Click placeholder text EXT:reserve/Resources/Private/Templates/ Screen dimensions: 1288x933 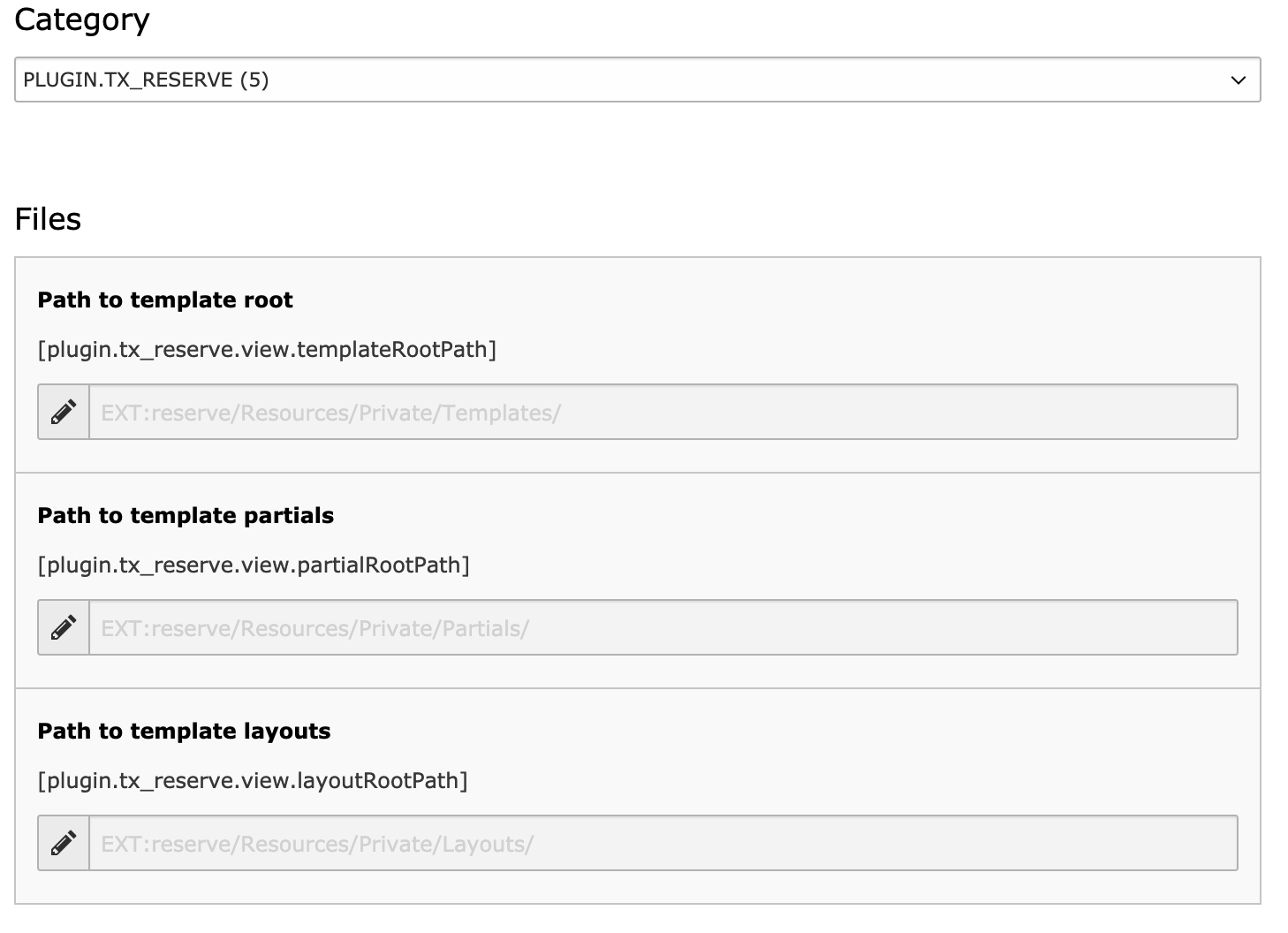pyautogui.click(x=330, y=413)
